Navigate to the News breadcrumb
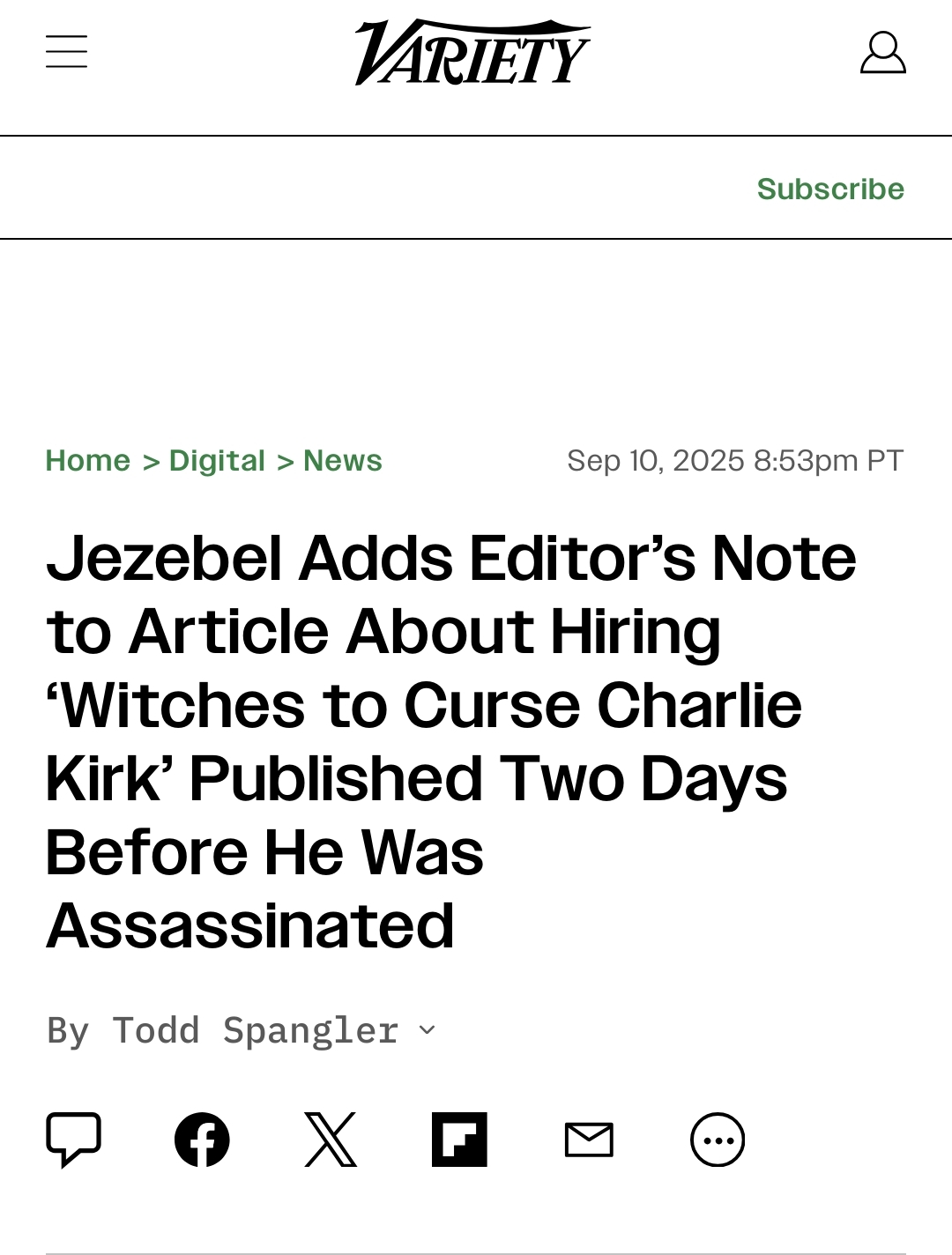Image resolution: width=952 pixels, height=1255 pixels. point(343,460)
